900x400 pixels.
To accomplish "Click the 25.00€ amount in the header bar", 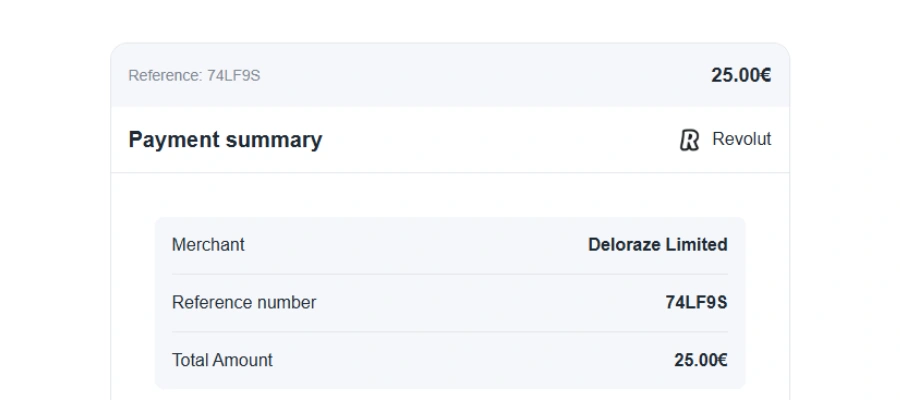I will [741, 75].
